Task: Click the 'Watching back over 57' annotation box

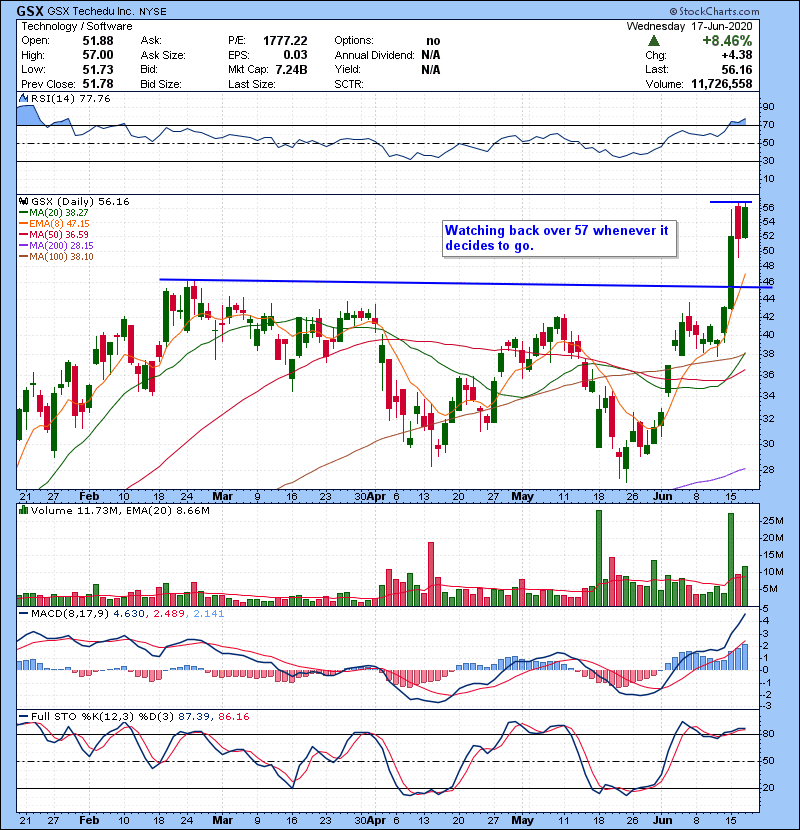Action: [560, 238]
